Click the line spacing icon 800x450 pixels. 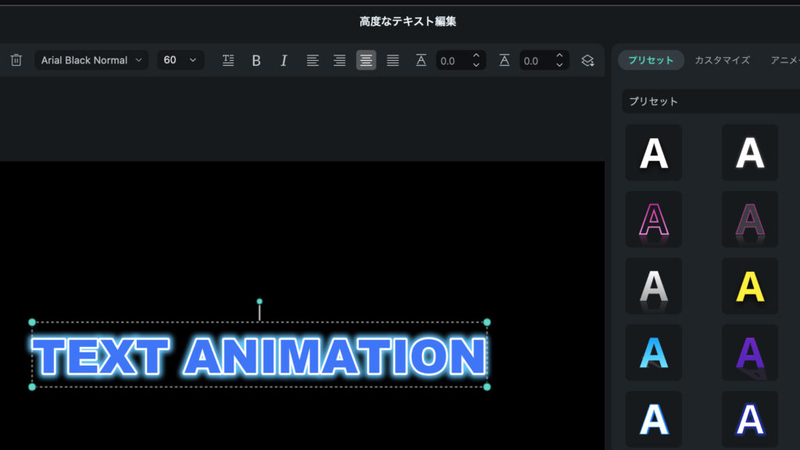[x=504, y=60]
